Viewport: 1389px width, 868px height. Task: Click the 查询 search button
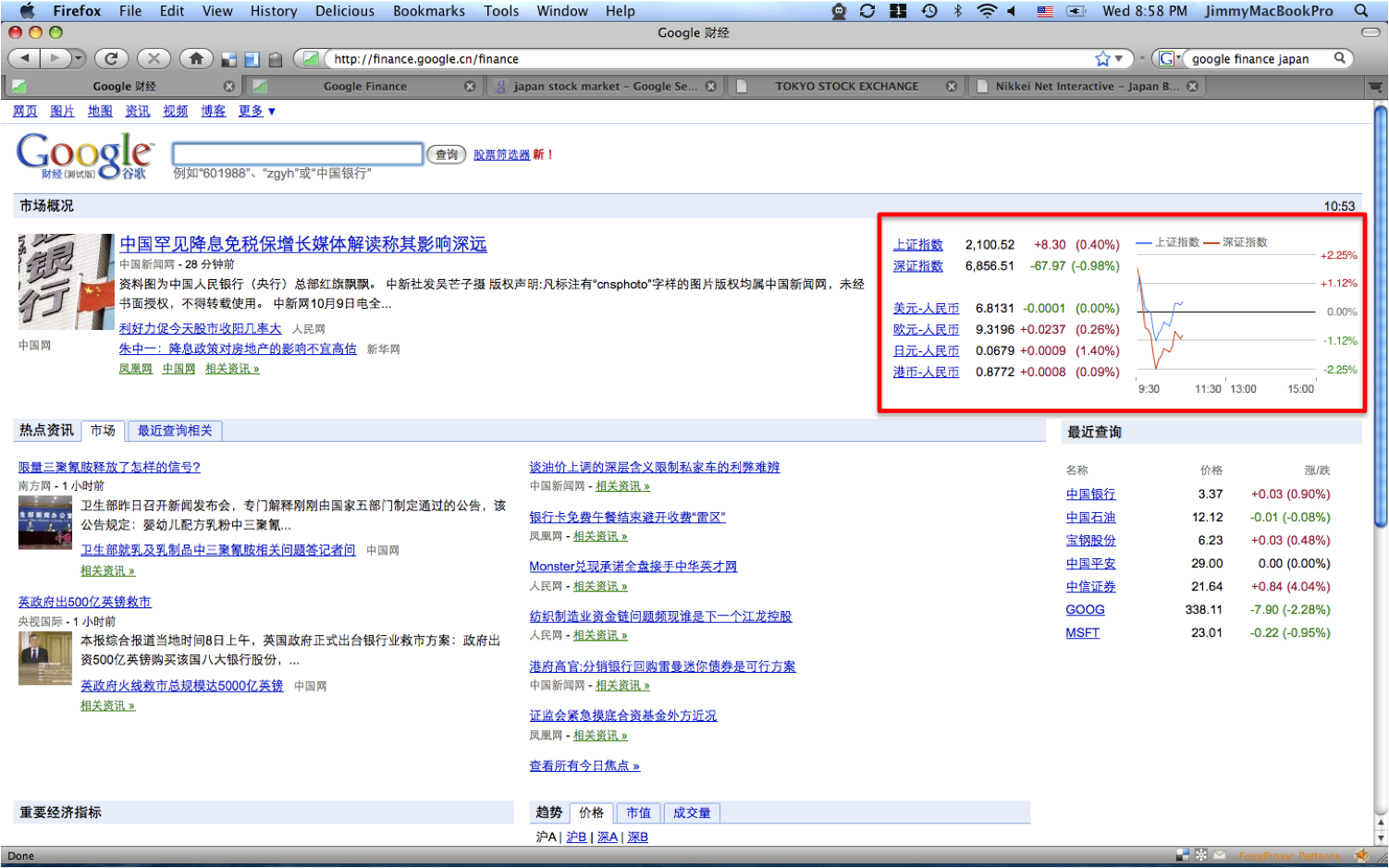click(447, 154)
